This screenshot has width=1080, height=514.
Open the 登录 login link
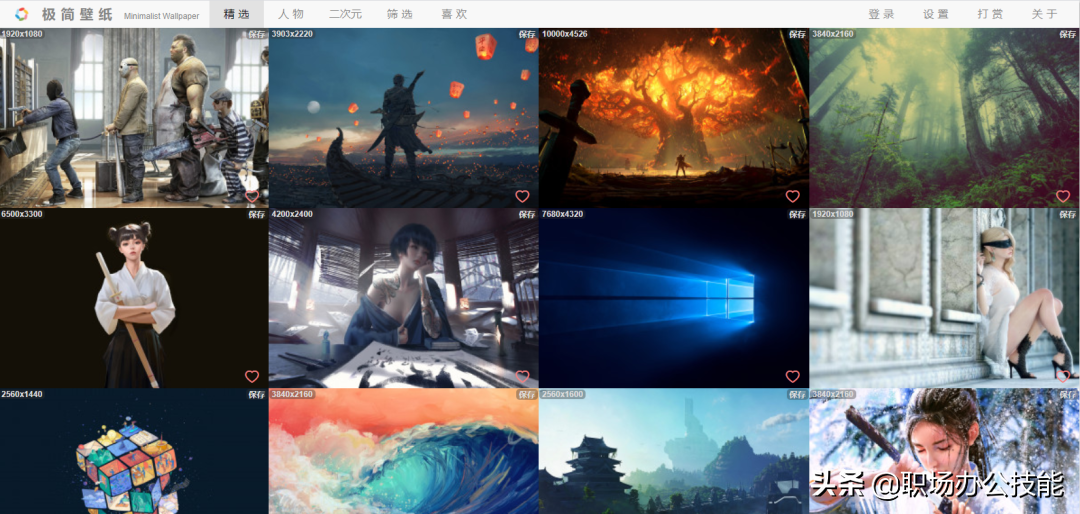pos(881,14)
